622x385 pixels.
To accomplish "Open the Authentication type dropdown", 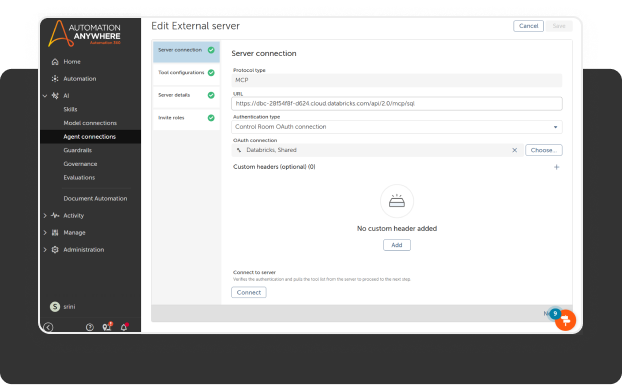I will tap(397, 127).
